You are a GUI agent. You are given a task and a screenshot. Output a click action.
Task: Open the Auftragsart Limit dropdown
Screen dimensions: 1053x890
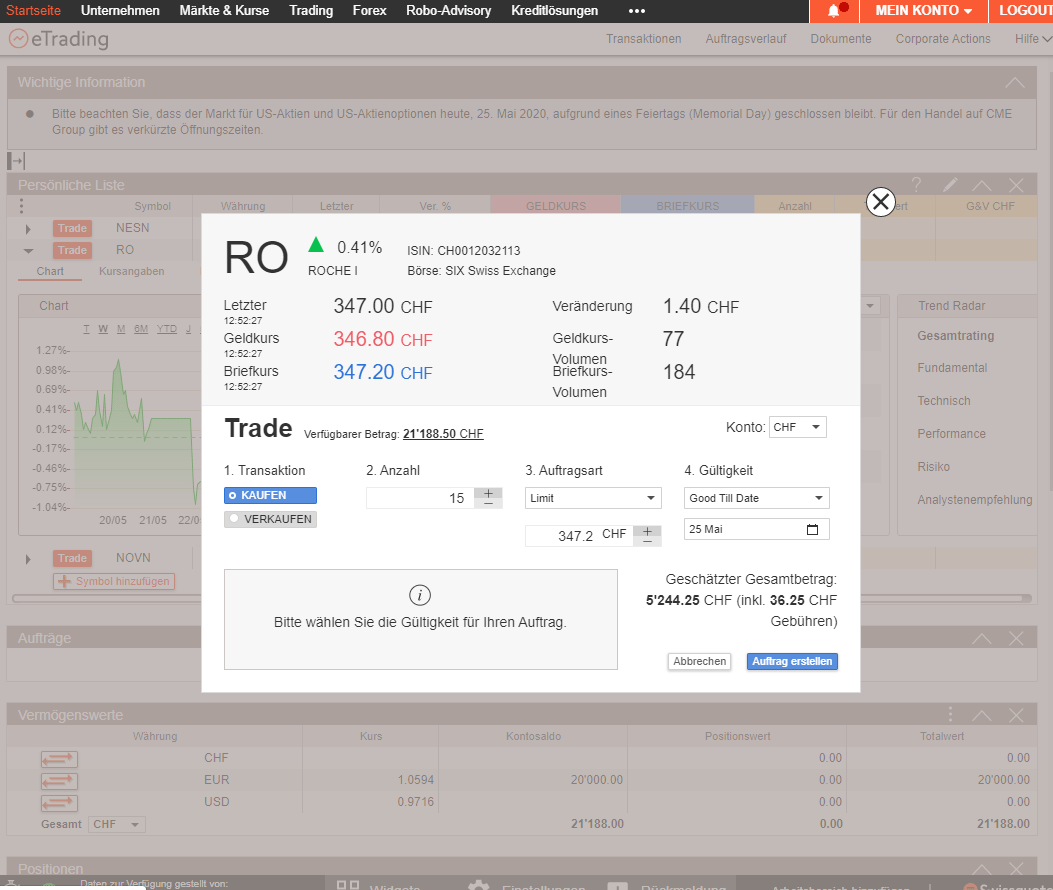tap(593, 498)
